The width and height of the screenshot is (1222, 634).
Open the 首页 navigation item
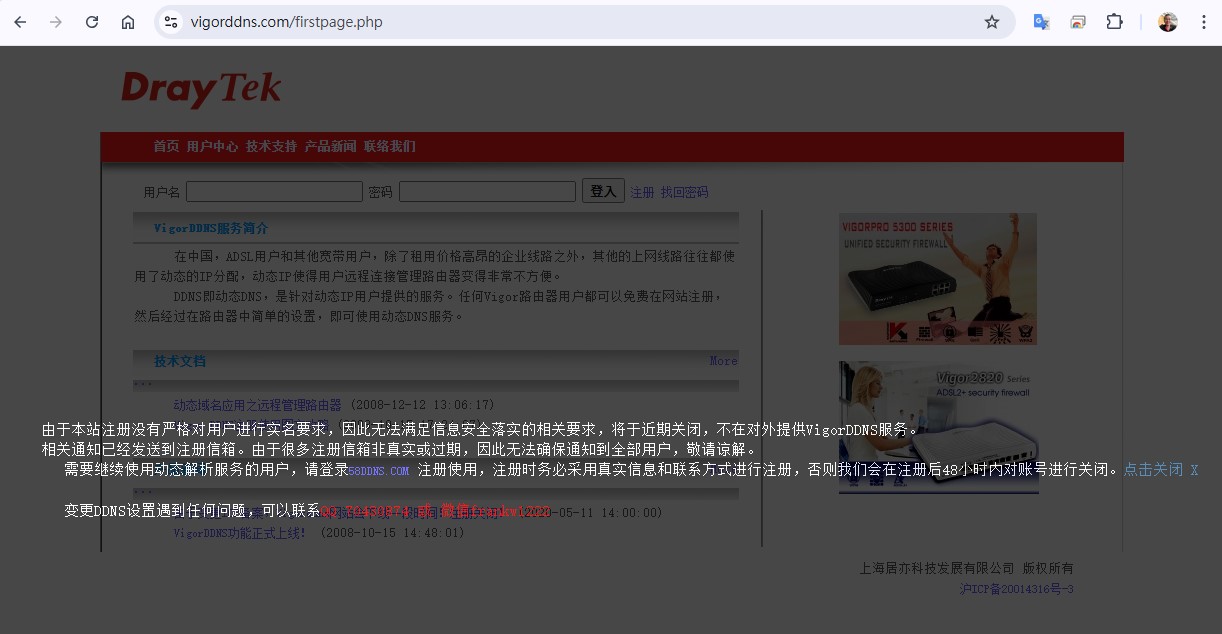pos(166,146)
